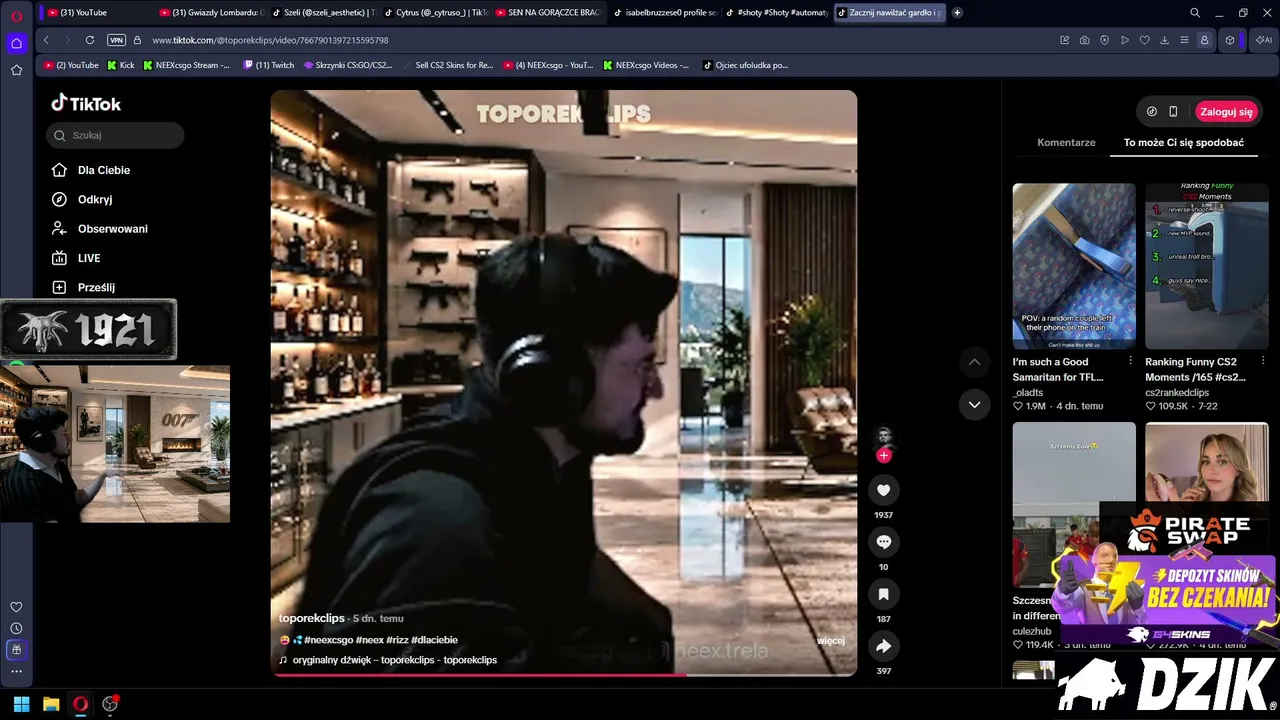Switch to Szeli (@szeli_aesthetic) tab
Image resolution: width=1280 pixels, height=720 pixels.
tap(322, 13)
